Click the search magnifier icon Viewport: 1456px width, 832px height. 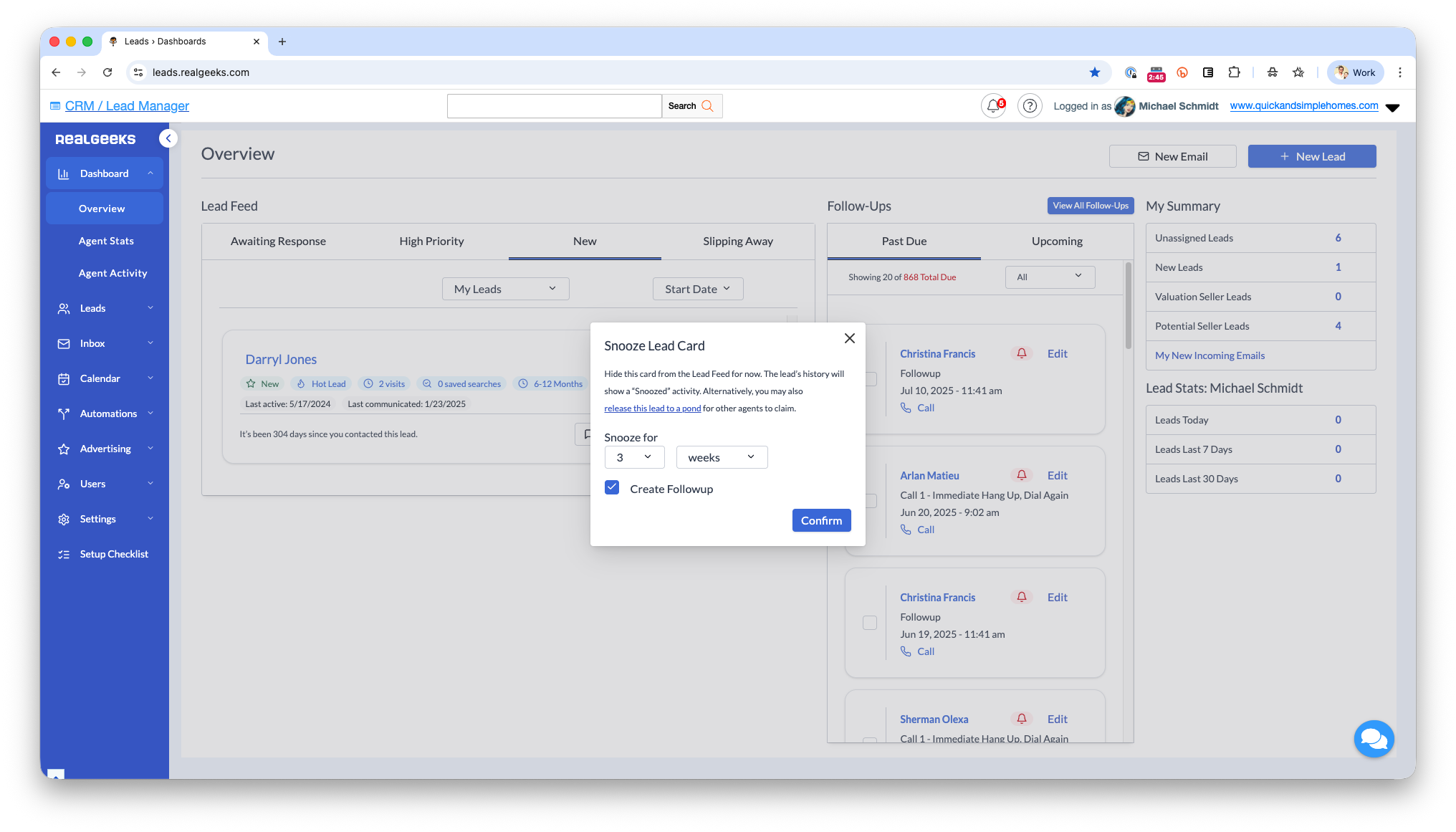pos(707,106)
